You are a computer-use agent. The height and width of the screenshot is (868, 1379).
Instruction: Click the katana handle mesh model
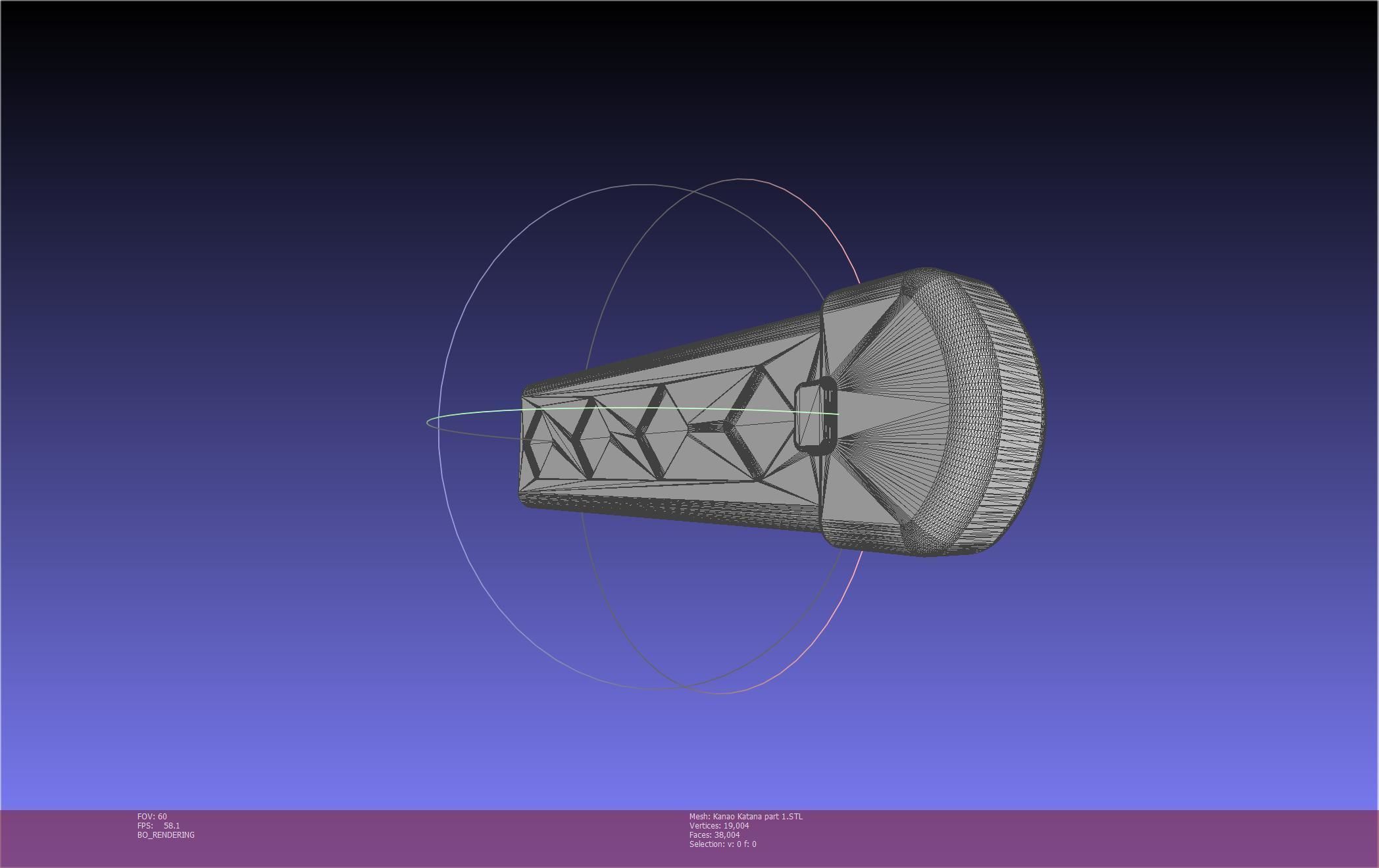[782, 412]
